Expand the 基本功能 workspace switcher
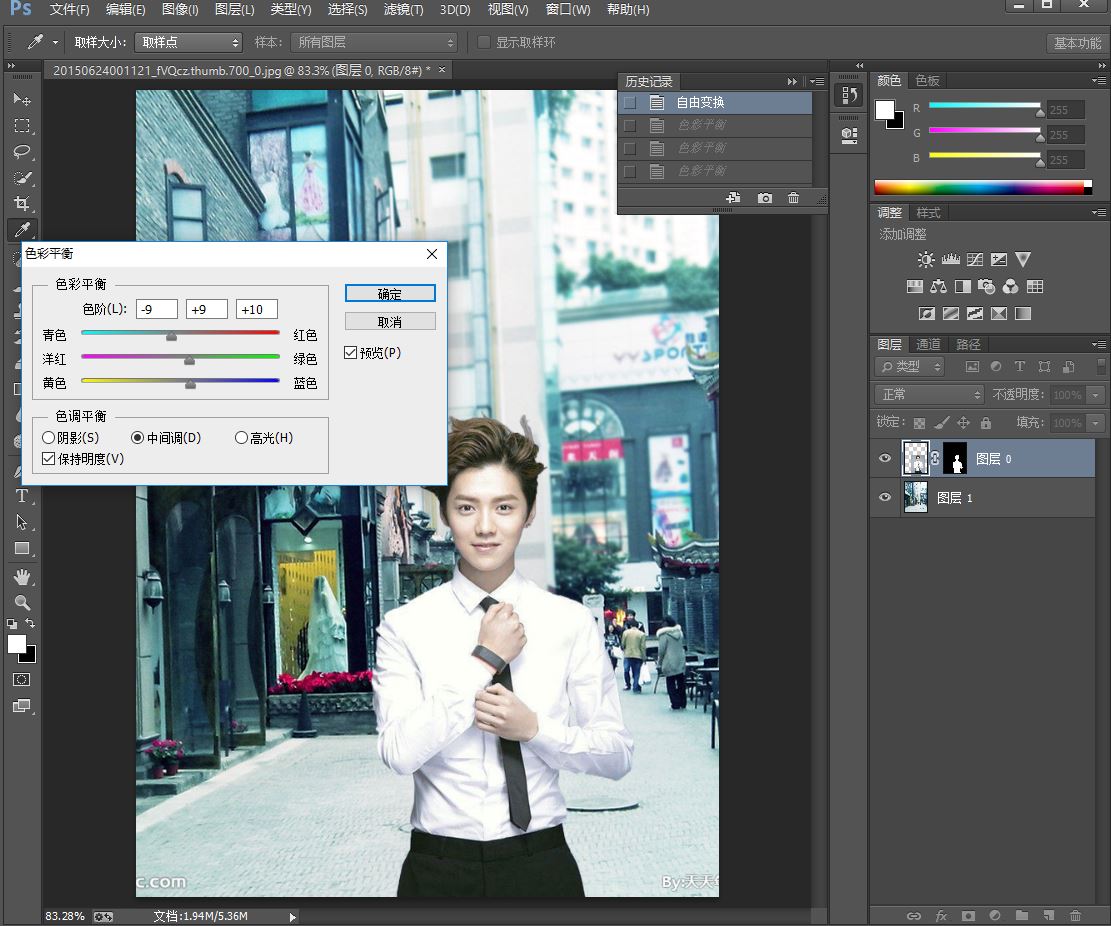Image resolution: width=1111 pixels, height=926 pixels. coord(1076,43)
